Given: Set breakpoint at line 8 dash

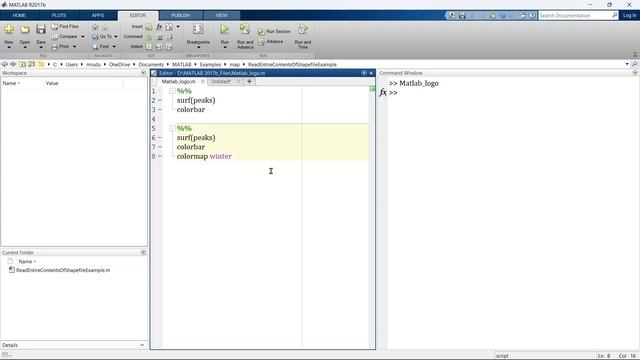Looking at the screenshot, I should (x=160, y=156).
